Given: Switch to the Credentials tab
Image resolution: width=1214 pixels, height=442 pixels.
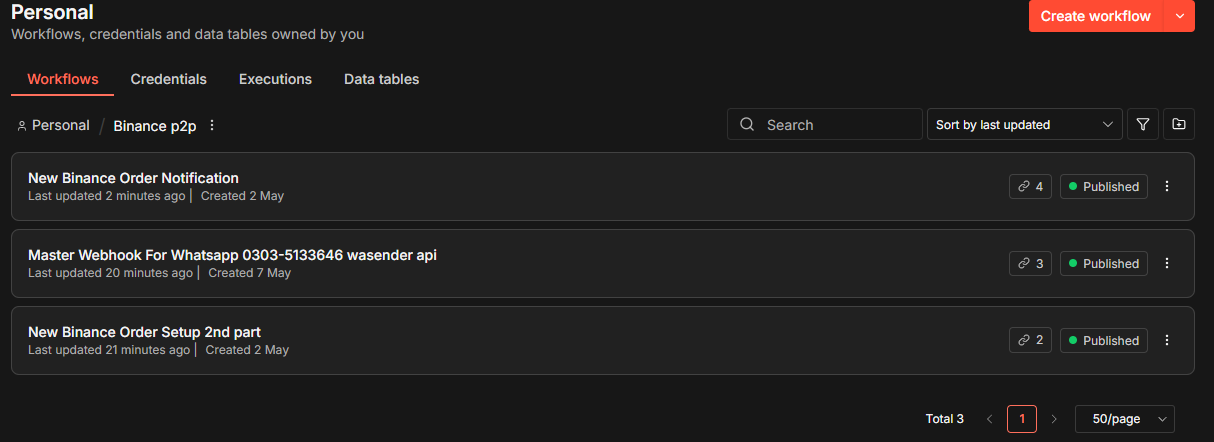Looking at the screenshot, I should tap(168, 79).
